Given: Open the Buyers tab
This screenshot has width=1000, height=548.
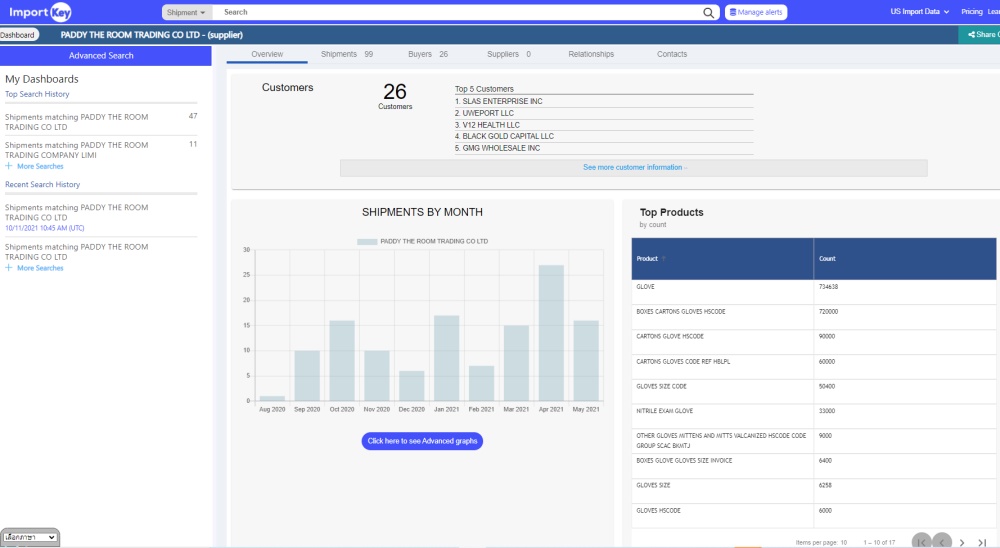Looking at the screenshot, I should point(427,54).
